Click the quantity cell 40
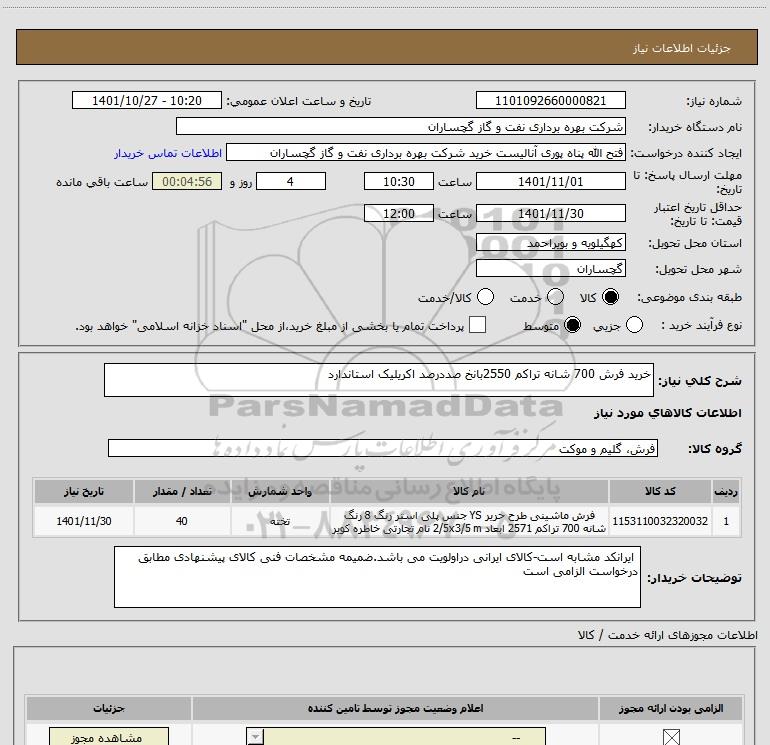 tap(182, 521)
